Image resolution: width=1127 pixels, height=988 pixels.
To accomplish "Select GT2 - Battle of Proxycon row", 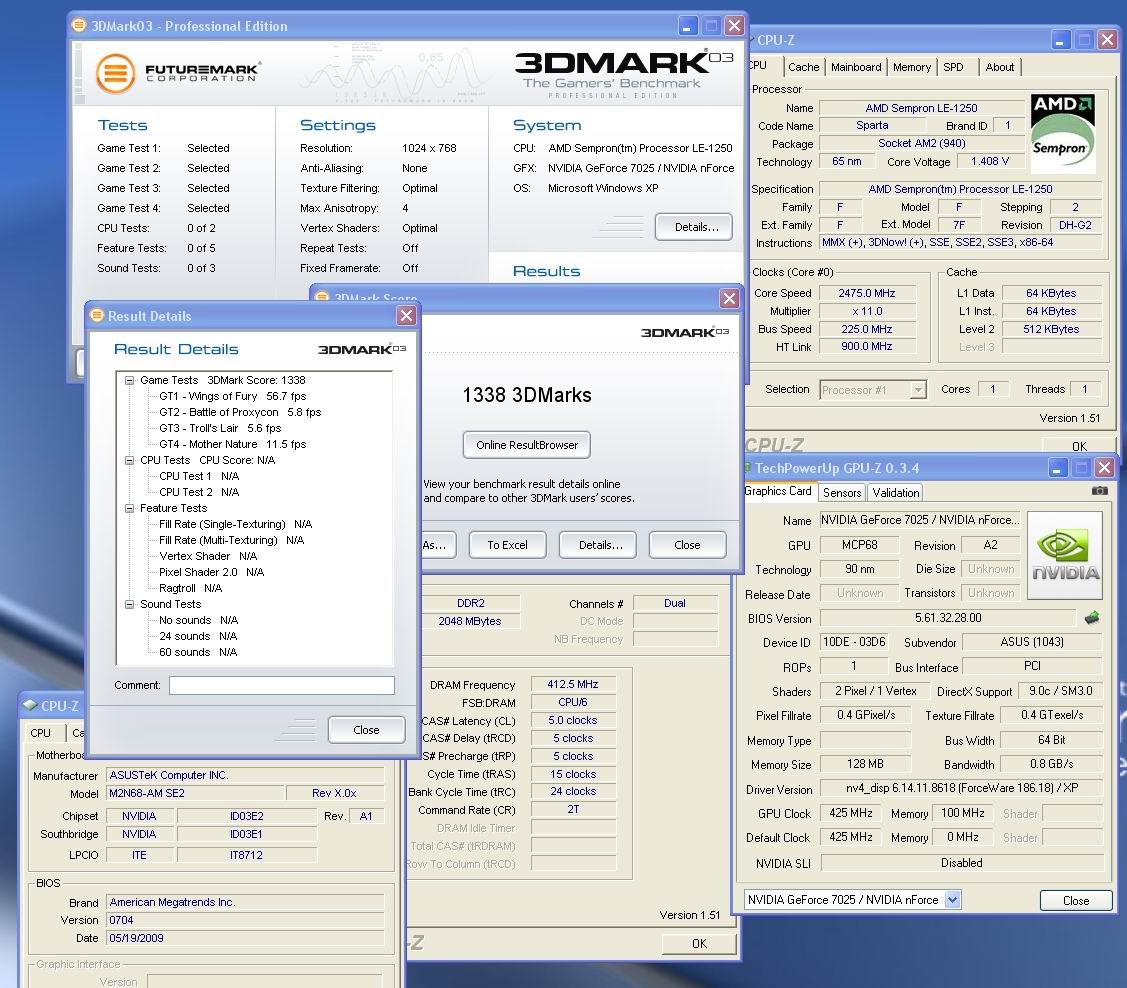I will (x=240, y=412).
